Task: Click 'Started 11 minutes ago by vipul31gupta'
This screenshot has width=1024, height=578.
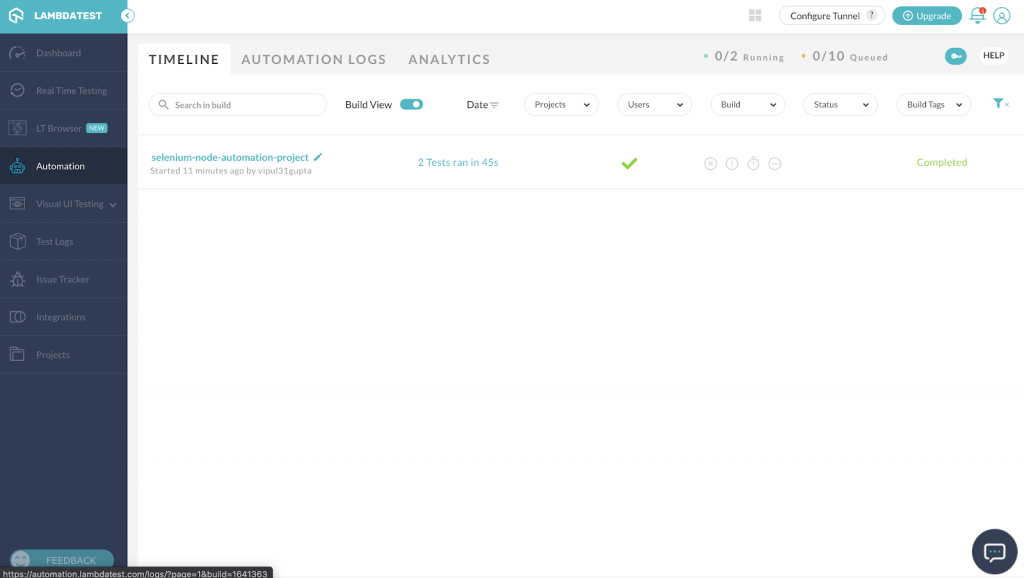Action: 231,170
